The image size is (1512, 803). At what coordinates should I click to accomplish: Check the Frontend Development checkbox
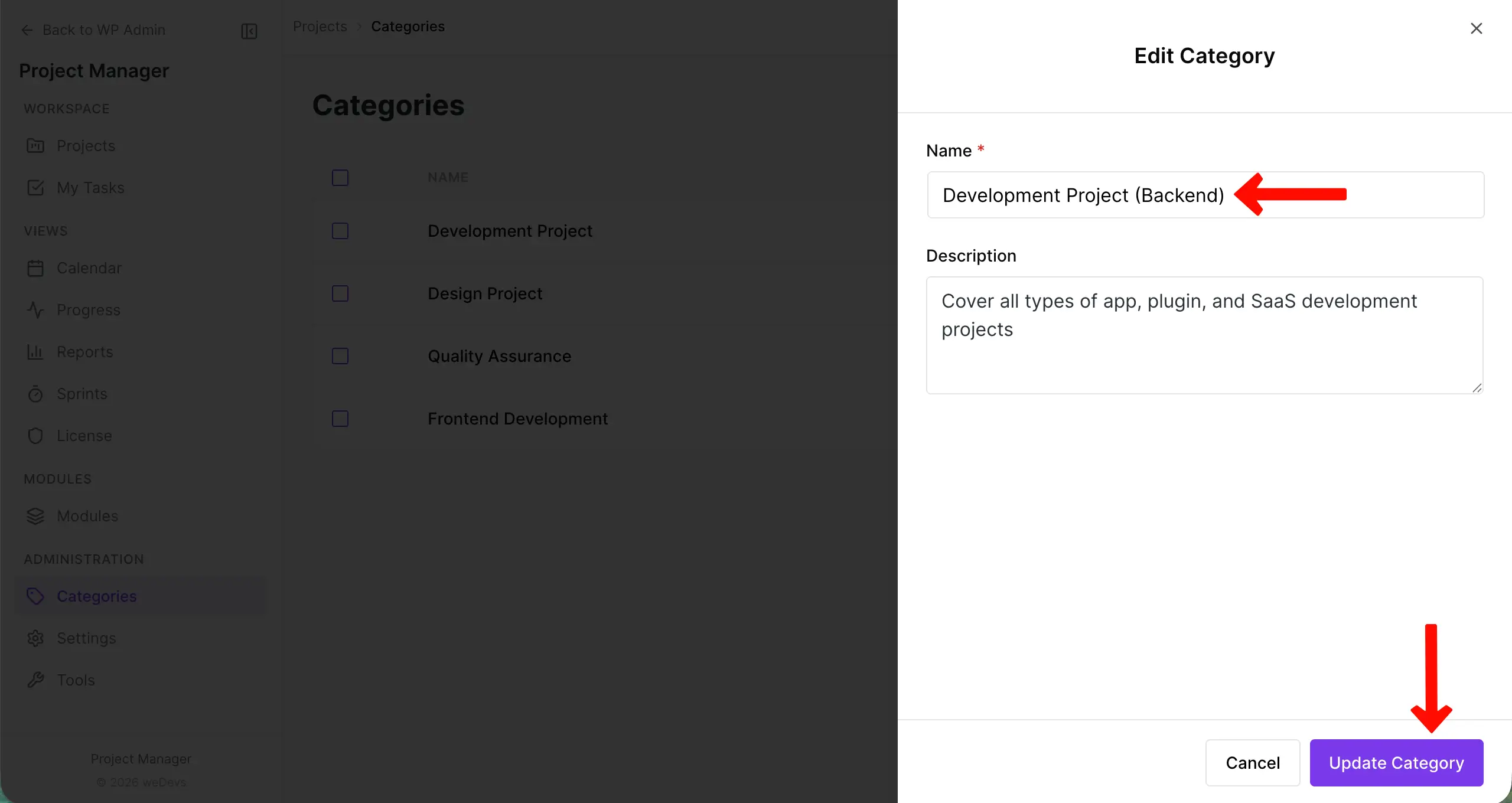340,419
